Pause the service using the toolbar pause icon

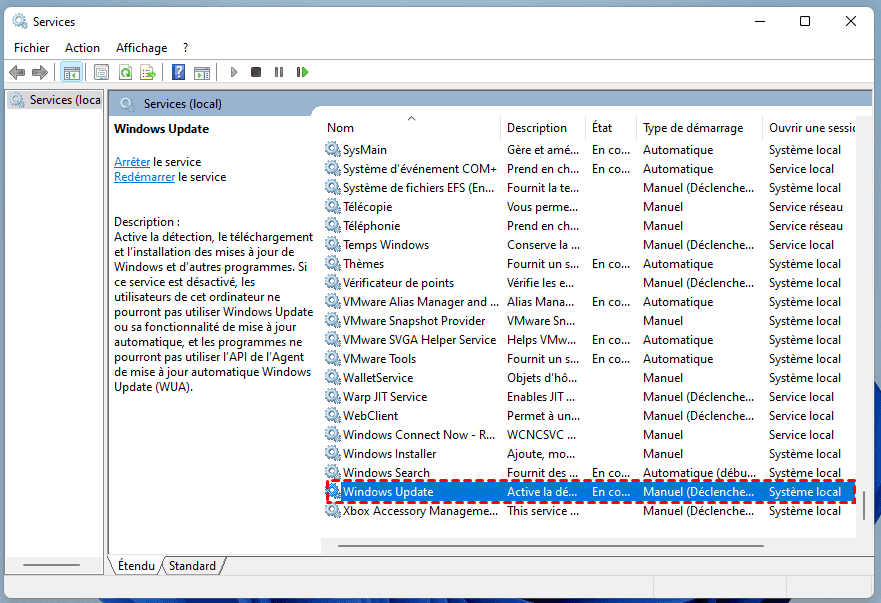coord(278,72)
